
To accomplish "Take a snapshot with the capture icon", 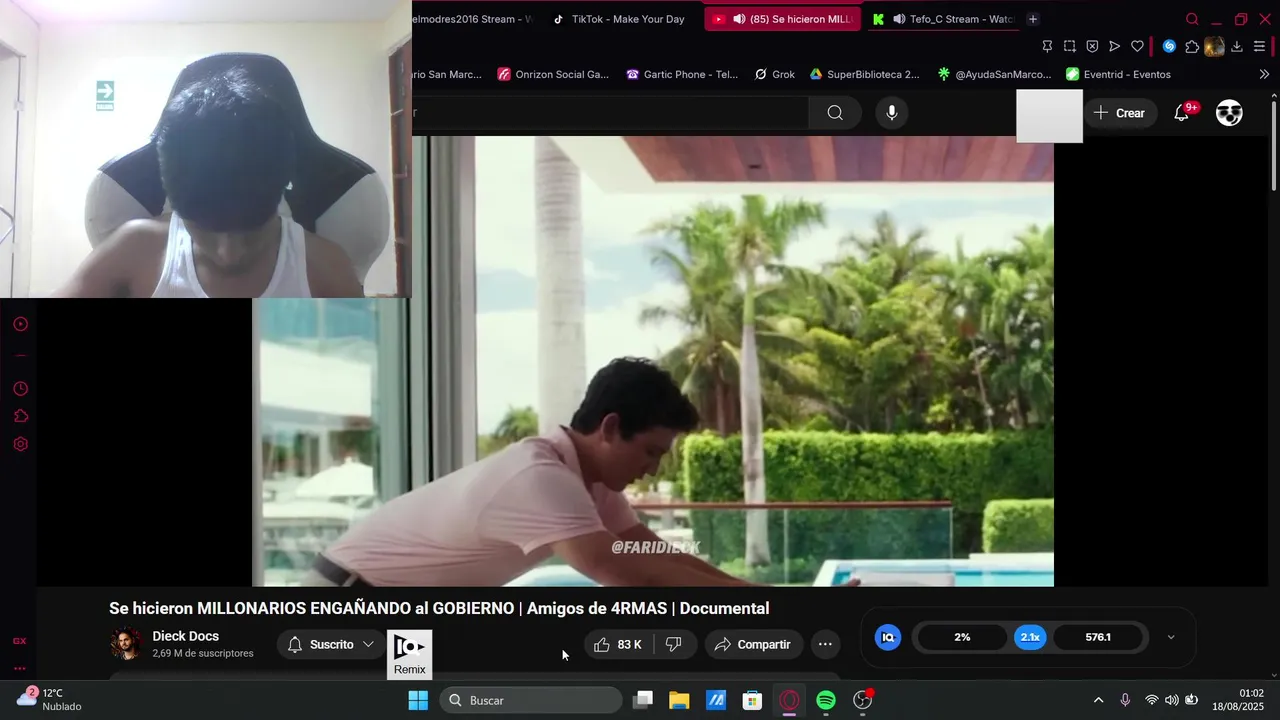I will click(x=1070, y=46).
